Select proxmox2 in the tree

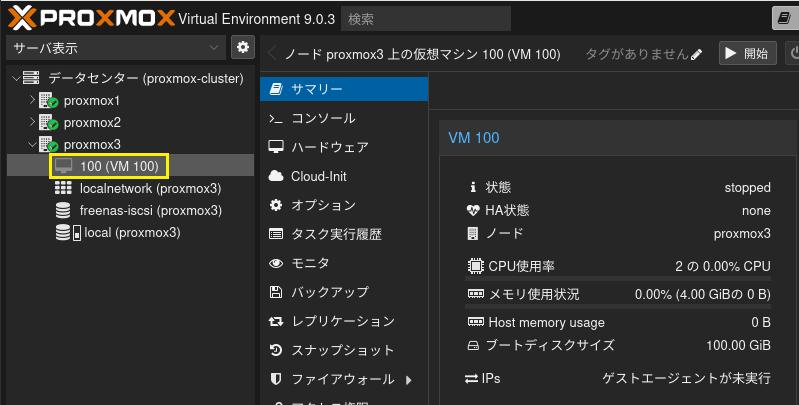pos(92,123)
